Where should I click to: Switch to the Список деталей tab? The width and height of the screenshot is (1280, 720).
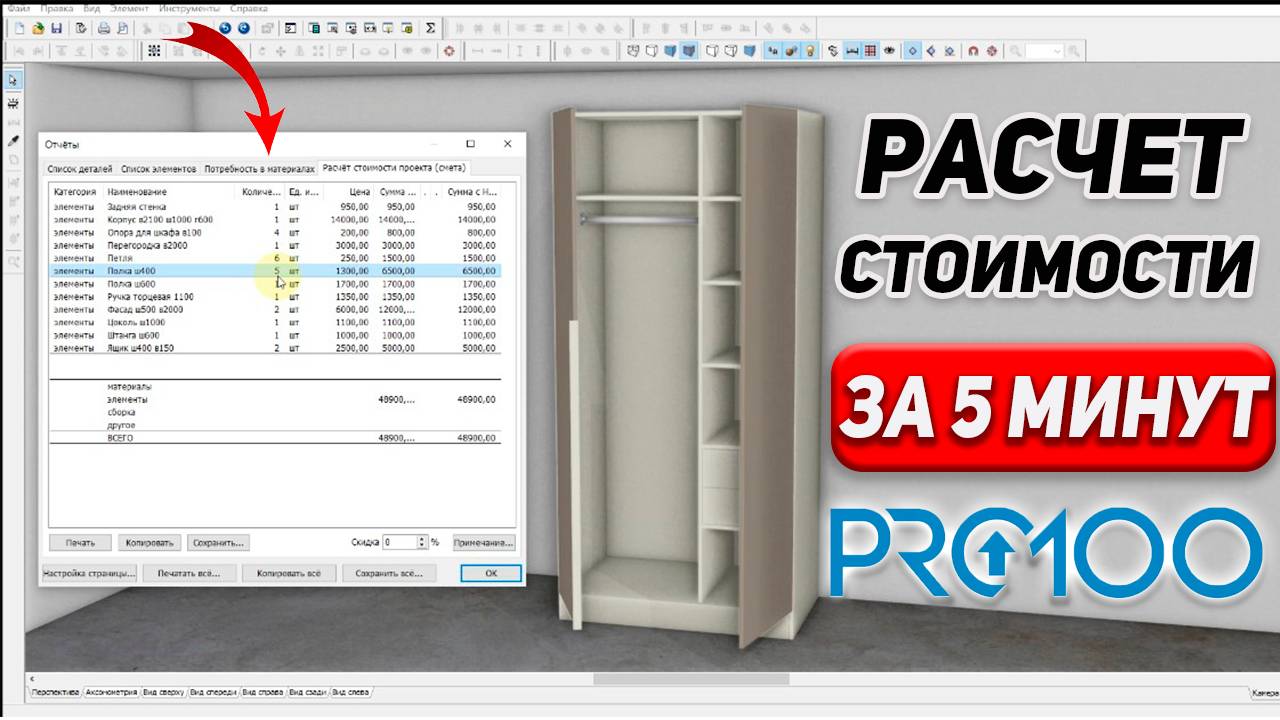point(80,169)
